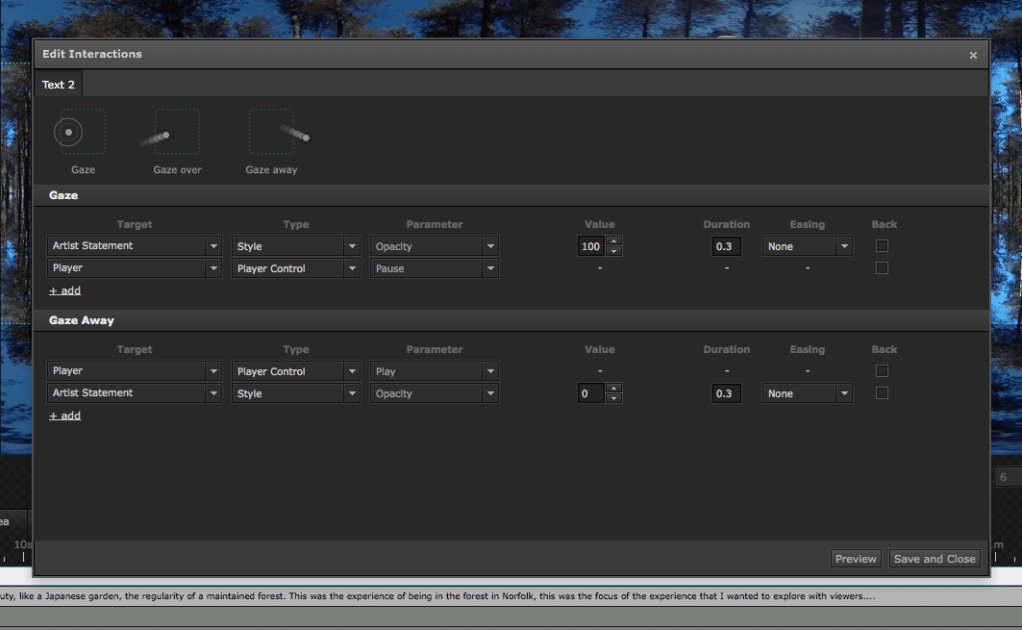The image size is (1022, 630).
Task: Add a new action under Gaze section
Action: tap(65, 291)
